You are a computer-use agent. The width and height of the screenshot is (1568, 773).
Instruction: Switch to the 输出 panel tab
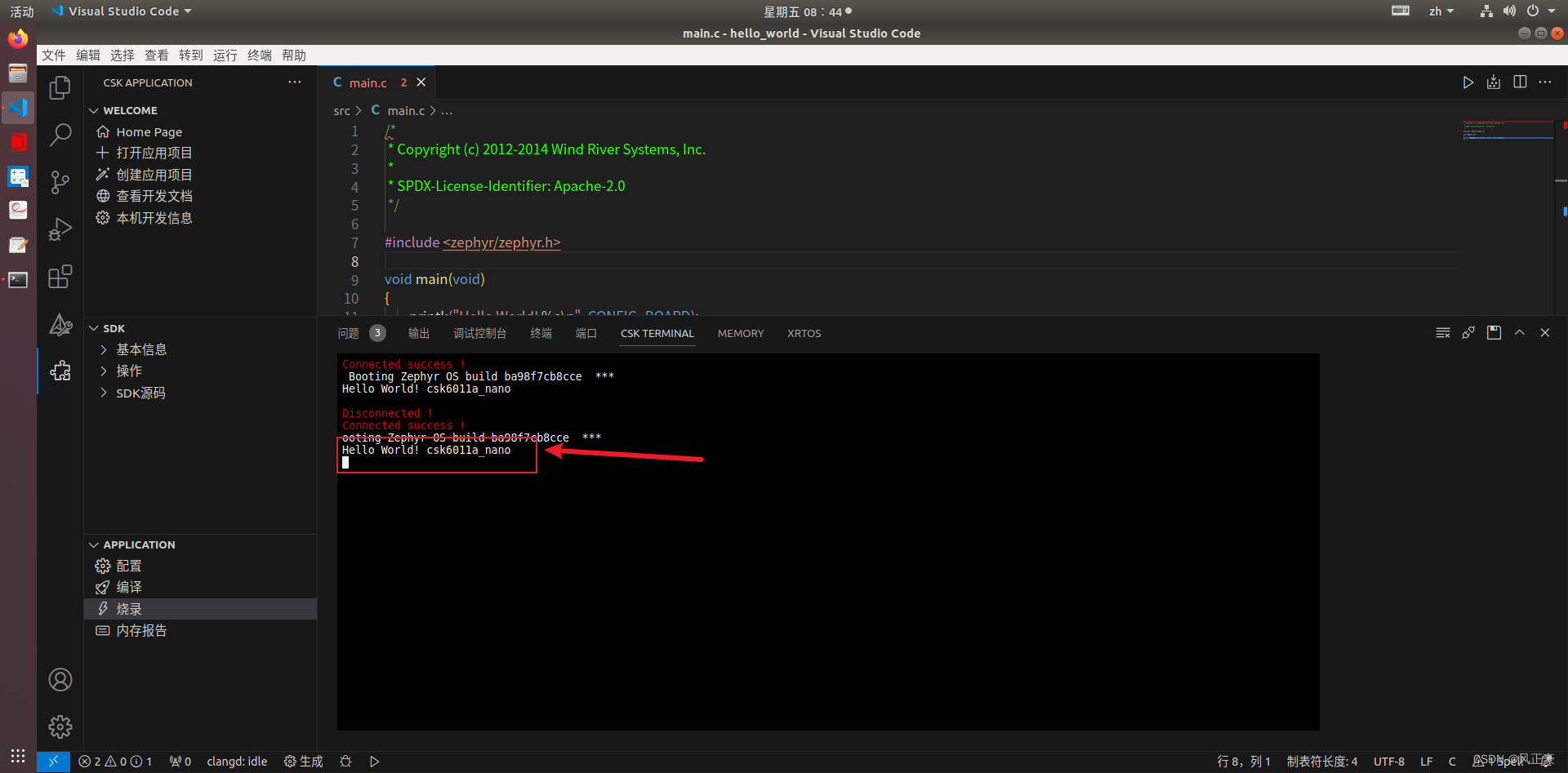(419, 333)
